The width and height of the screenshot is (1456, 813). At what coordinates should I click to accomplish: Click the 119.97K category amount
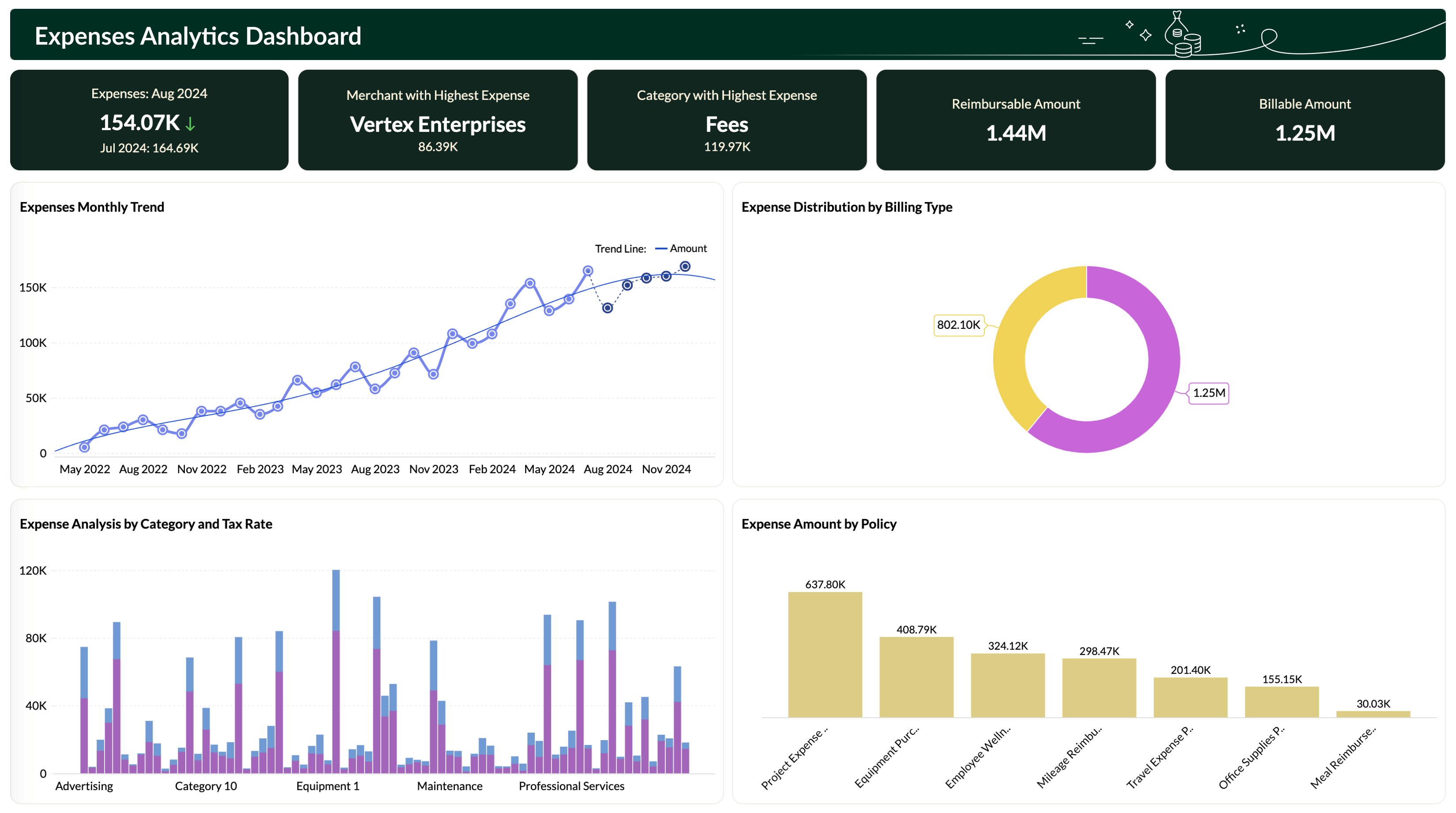pos(726,147)
